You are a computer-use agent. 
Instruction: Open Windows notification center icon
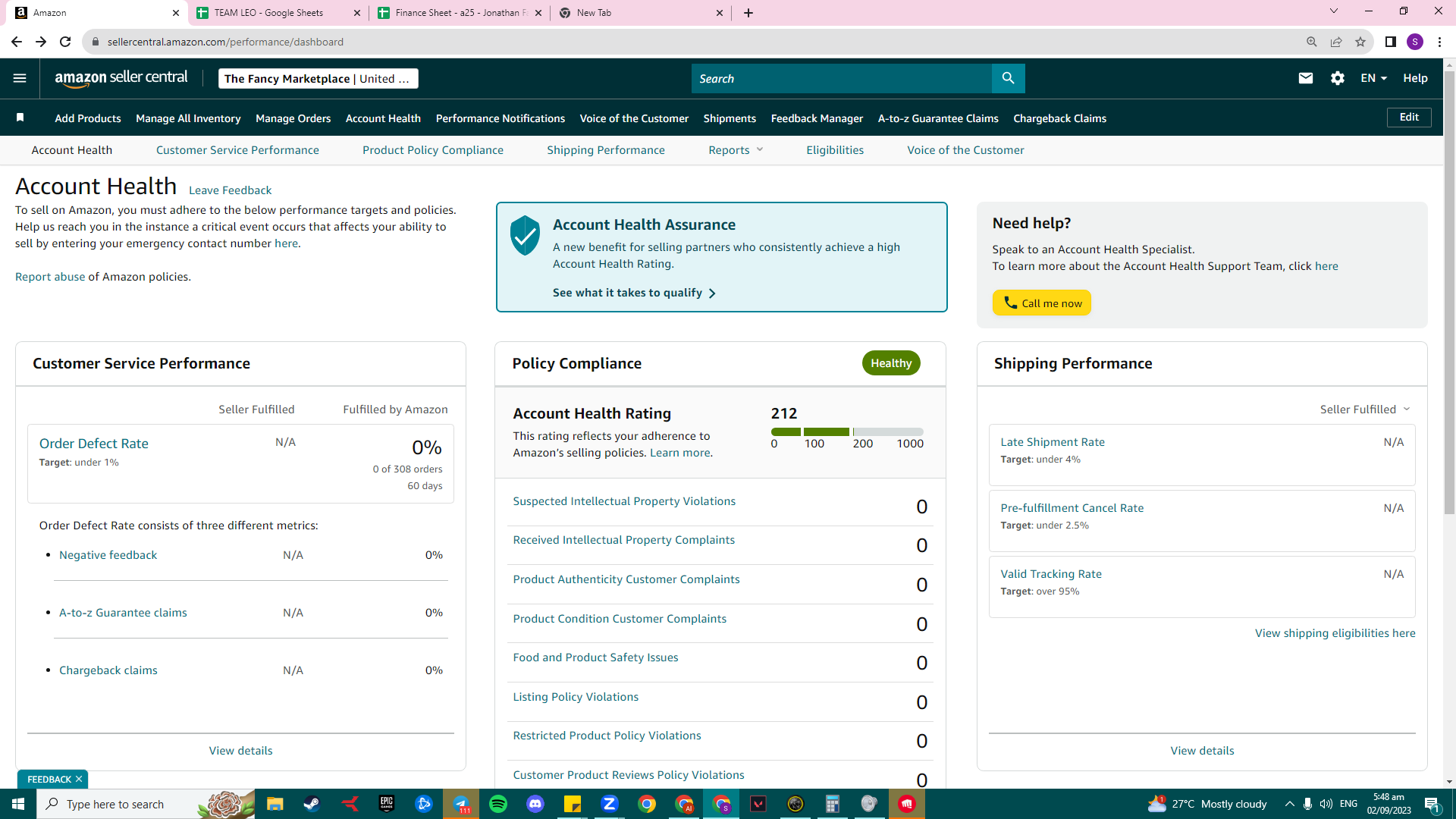click(1432, 804)
